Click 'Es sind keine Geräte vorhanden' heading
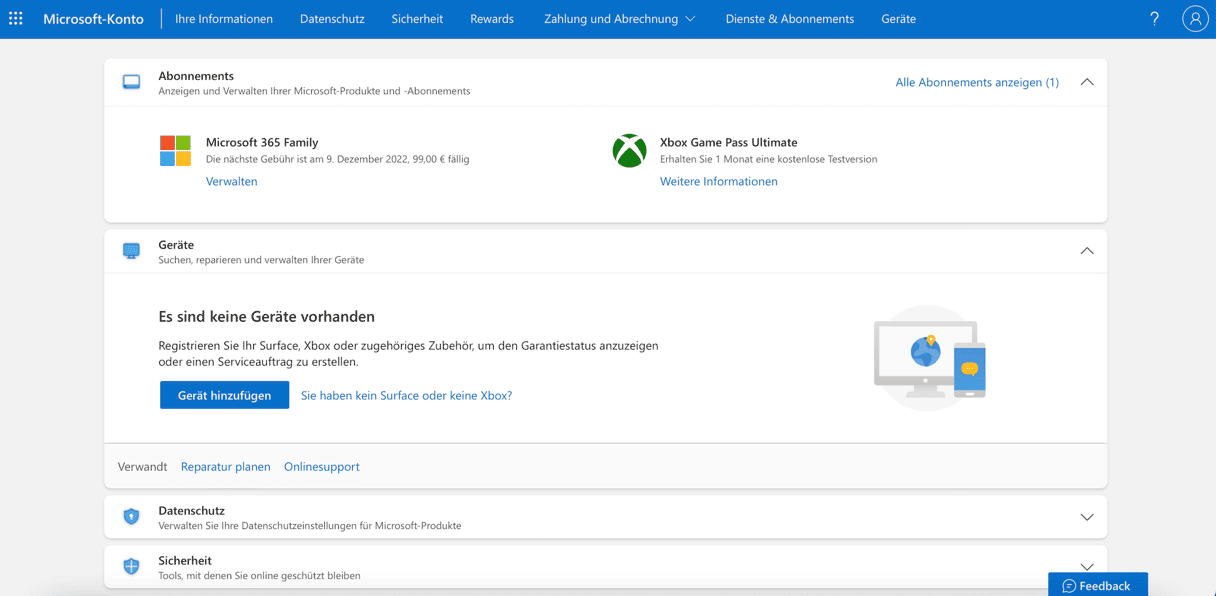Image resolution: width=1216 pixels, height=596 pixels. 267,316
